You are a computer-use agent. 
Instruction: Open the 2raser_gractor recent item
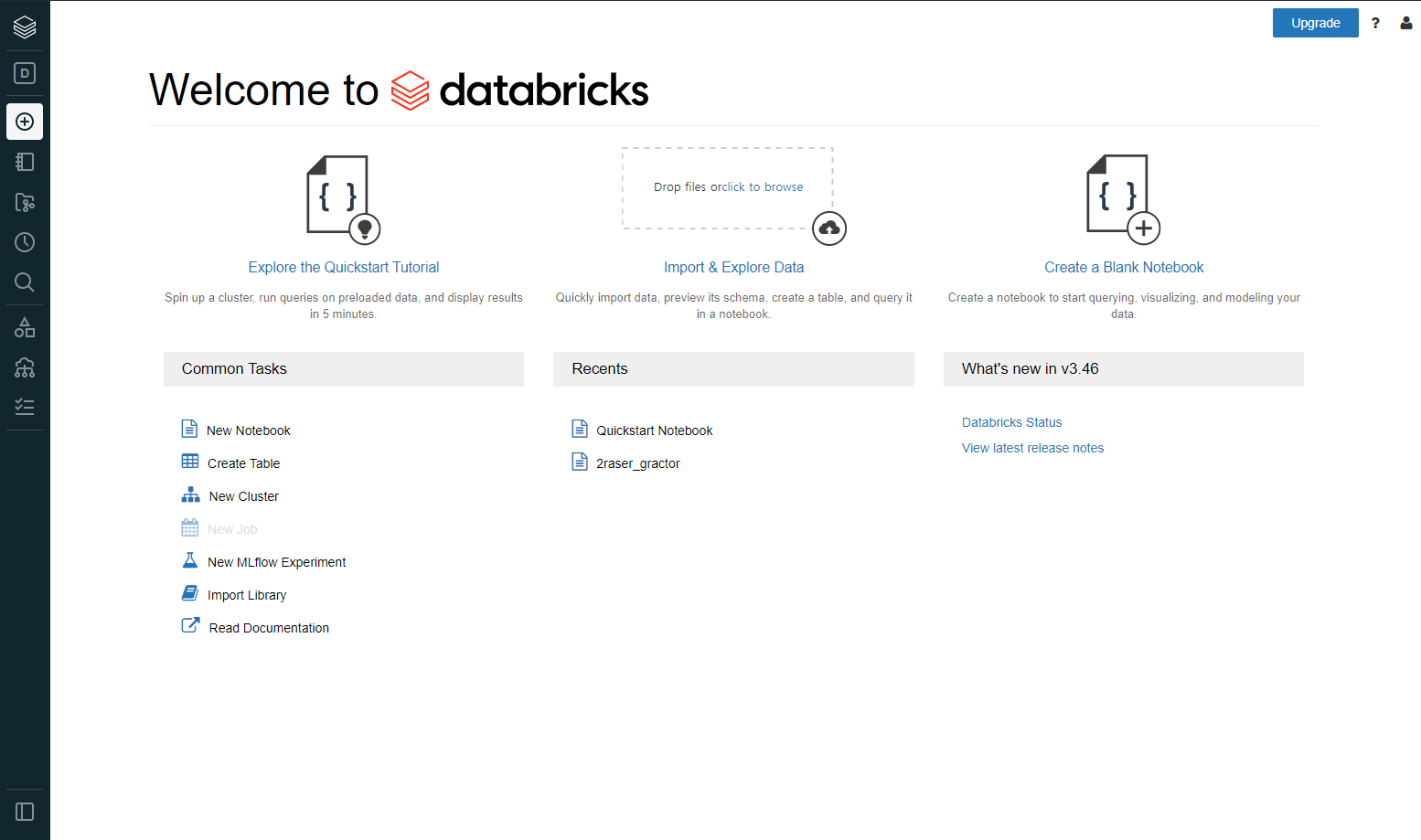click(638, 463)
